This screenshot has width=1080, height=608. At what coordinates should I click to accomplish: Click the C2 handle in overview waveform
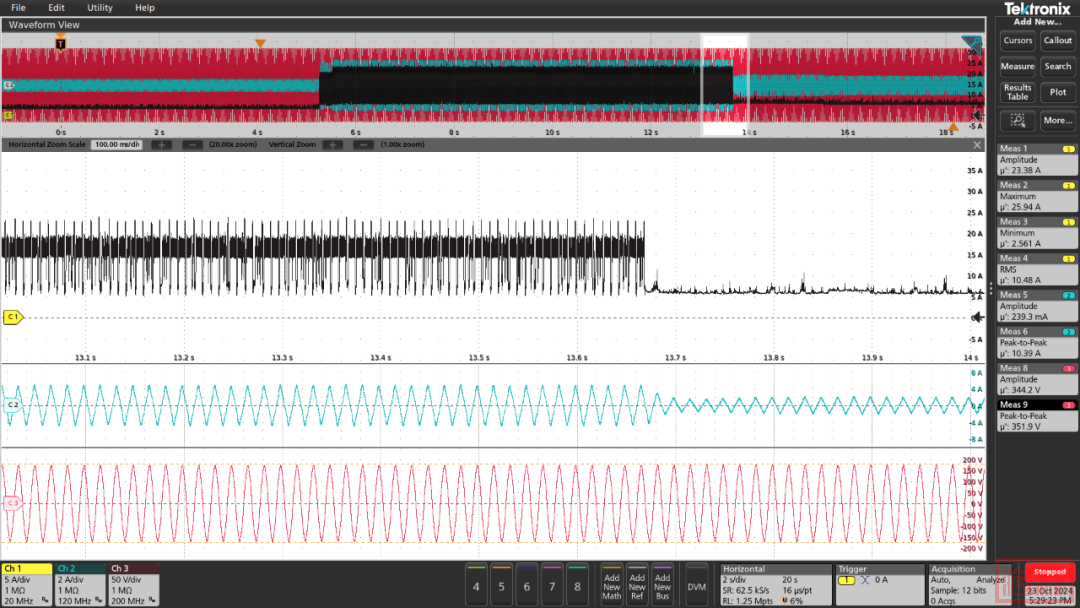pos(8,85)
